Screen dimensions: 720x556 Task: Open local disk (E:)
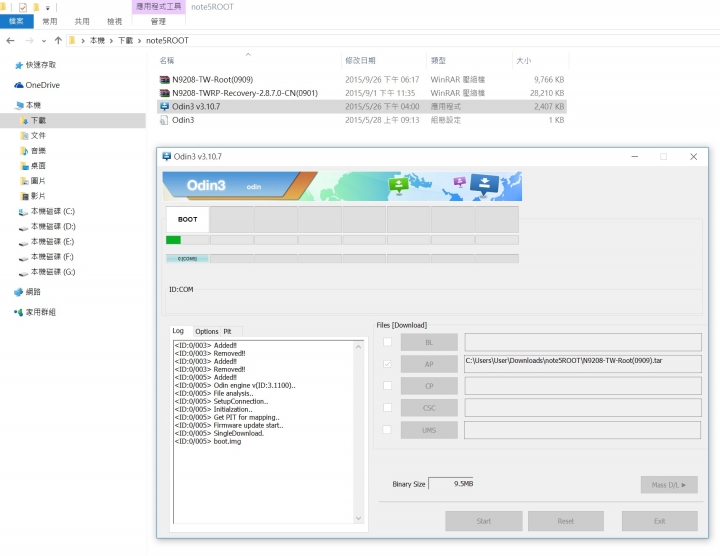point(46,241)
